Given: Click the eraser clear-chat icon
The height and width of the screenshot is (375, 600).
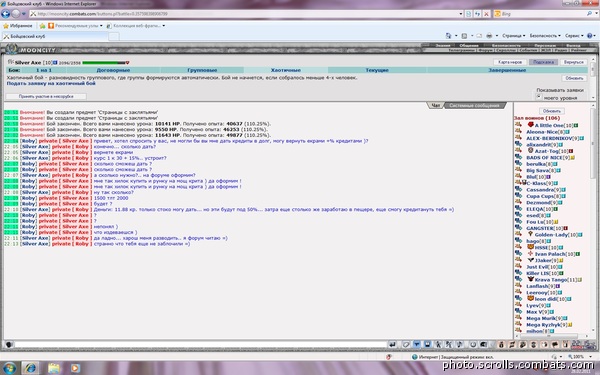Looking at the screenshot, I should click(x=406, y=344).
